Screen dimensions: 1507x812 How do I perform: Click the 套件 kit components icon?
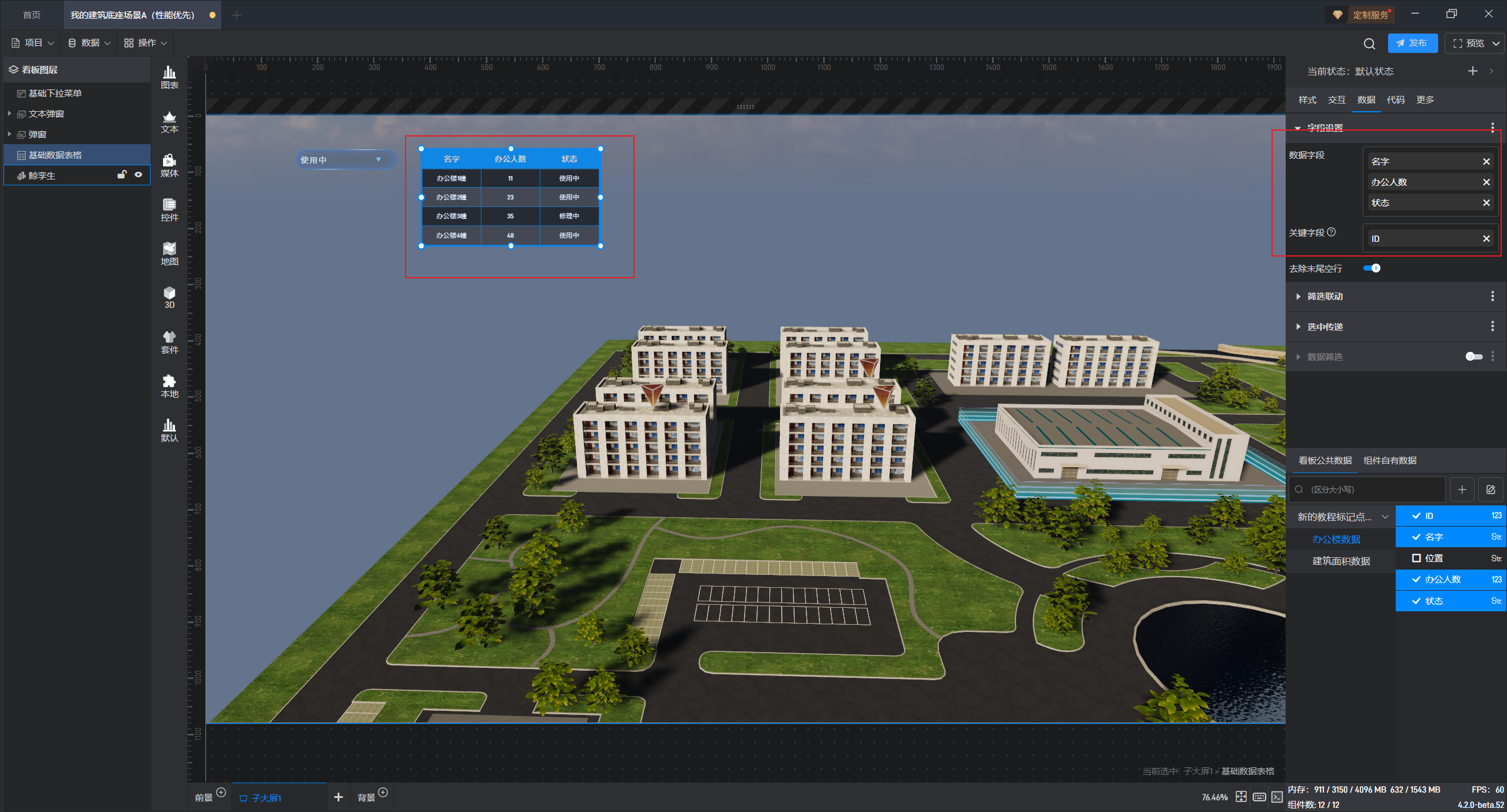coord(170,342)
